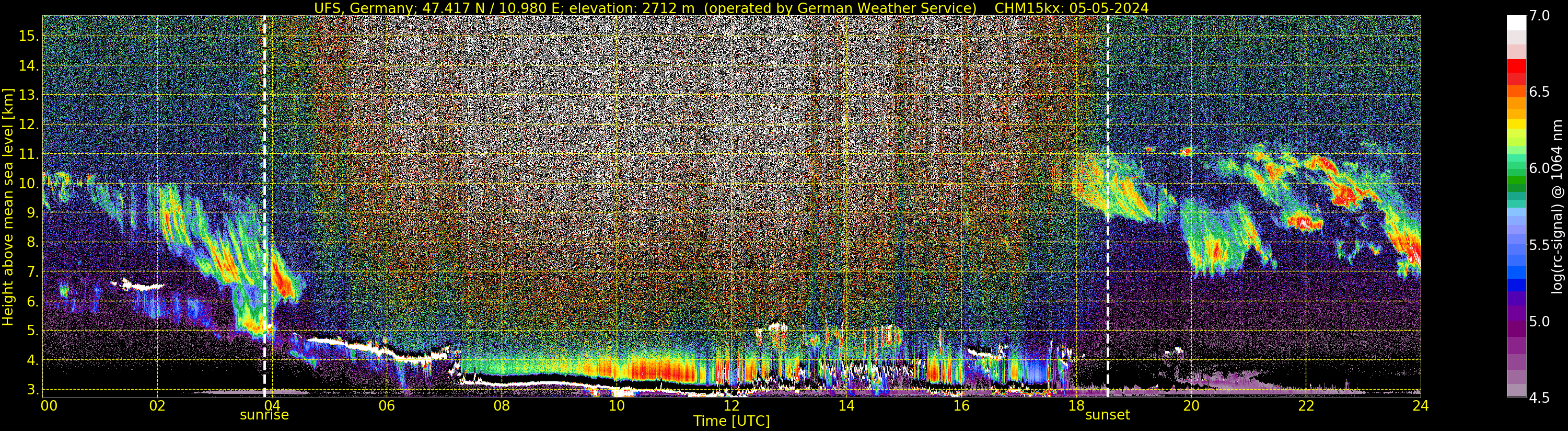Click the '6.' height tick label

pyautogui.click(x=33, y=301)
